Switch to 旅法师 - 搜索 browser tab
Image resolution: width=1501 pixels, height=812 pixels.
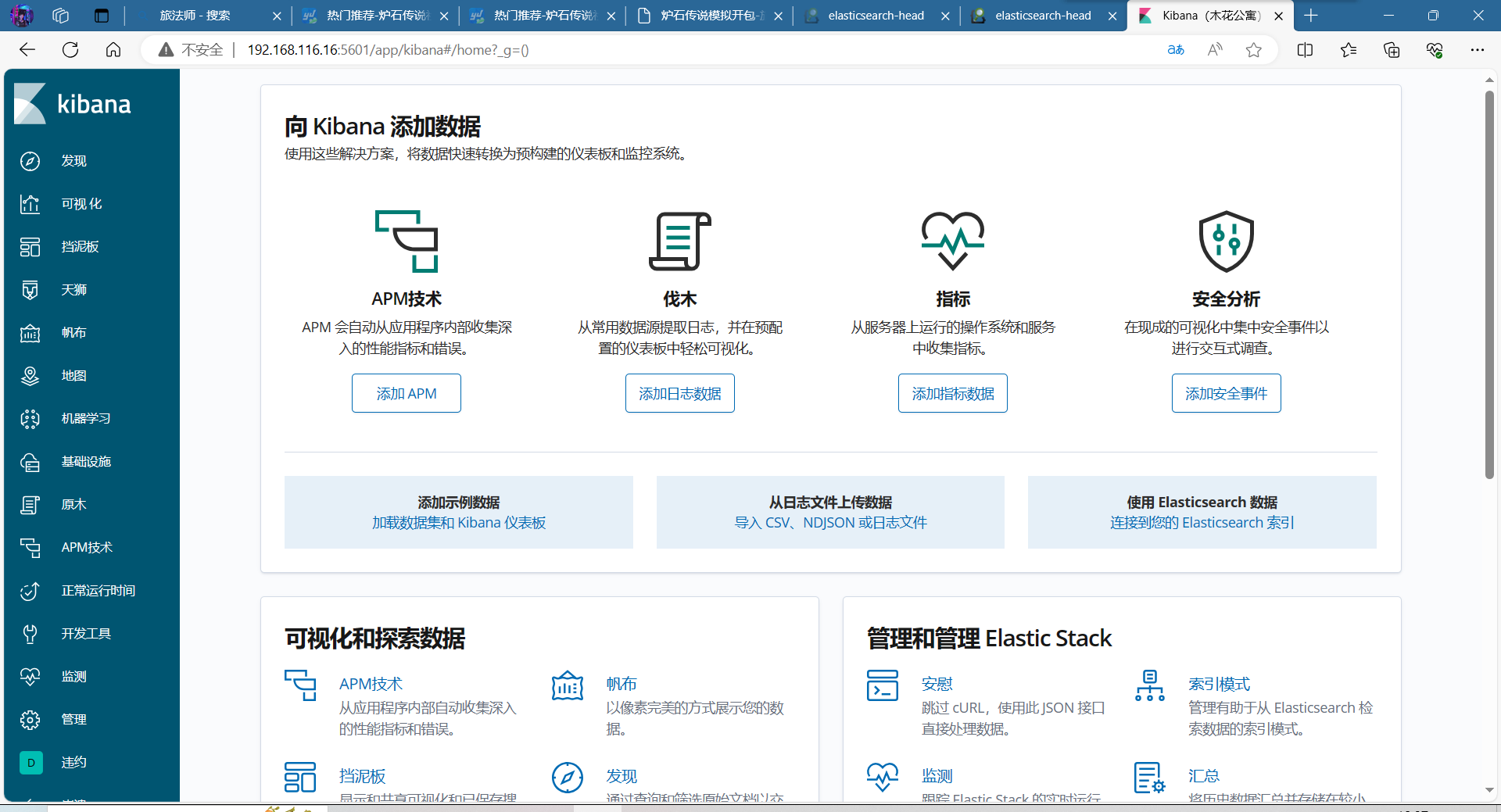click(x=207, y=16)
